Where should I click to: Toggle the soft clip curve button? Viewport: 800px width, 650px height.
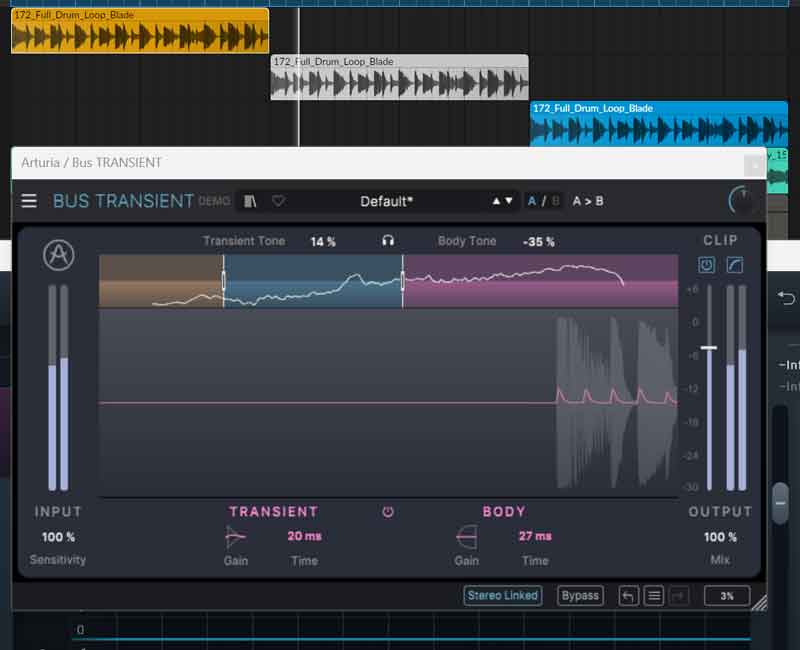pyautogui.click(x=735, y=265)
